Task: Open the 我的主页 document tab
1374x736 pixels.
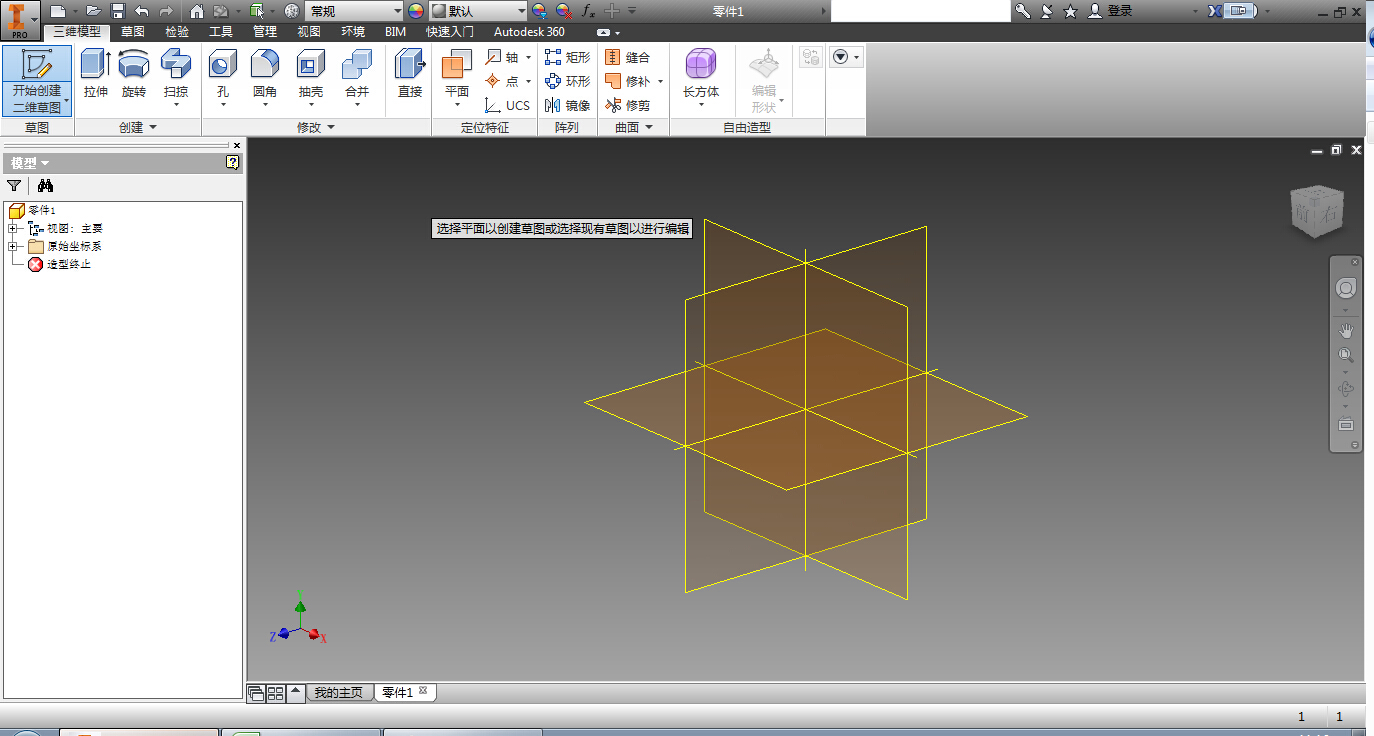Action: (338, 693)
